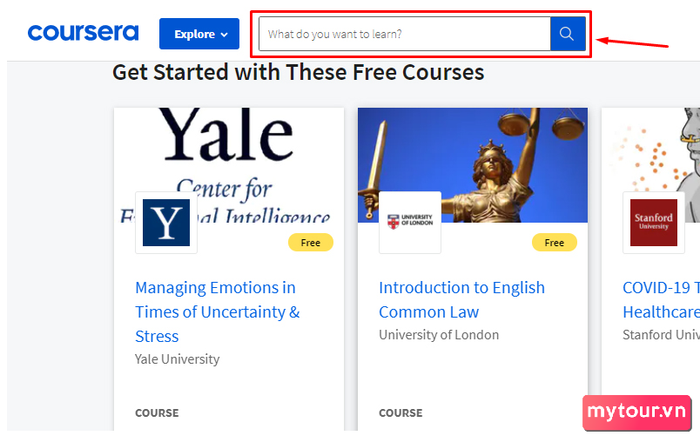Open the Coursera logo homepage
700x441 pixels.
click(x=83, y=33)
